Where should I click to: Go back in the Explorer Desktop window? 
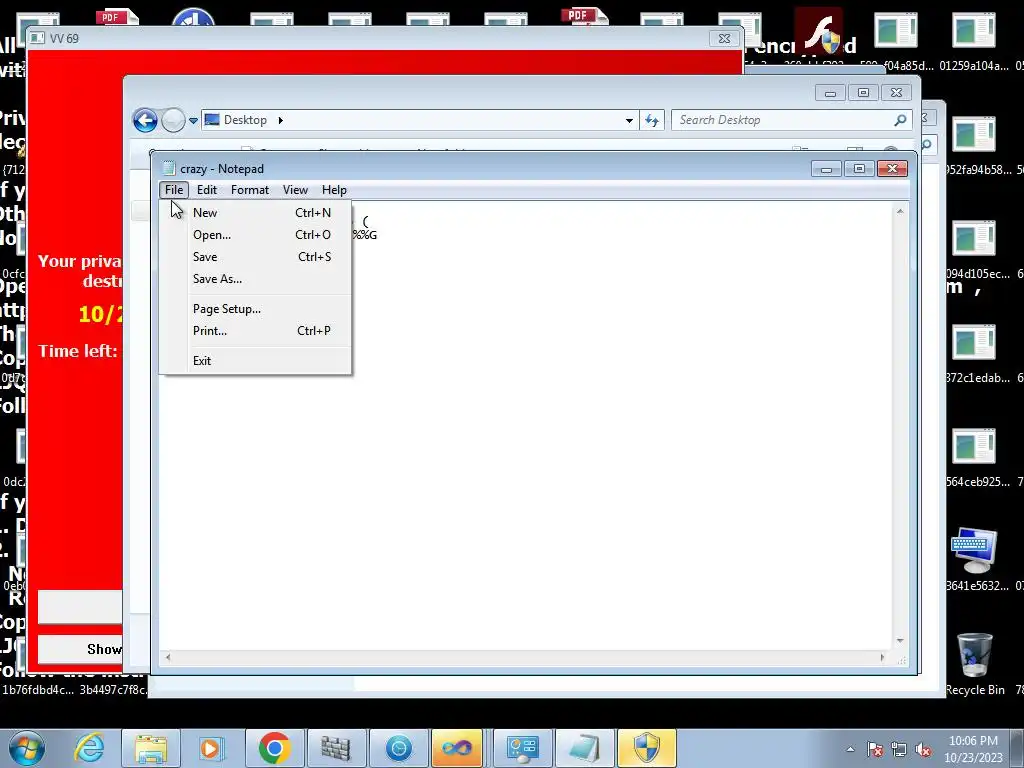tap(145, 120)
